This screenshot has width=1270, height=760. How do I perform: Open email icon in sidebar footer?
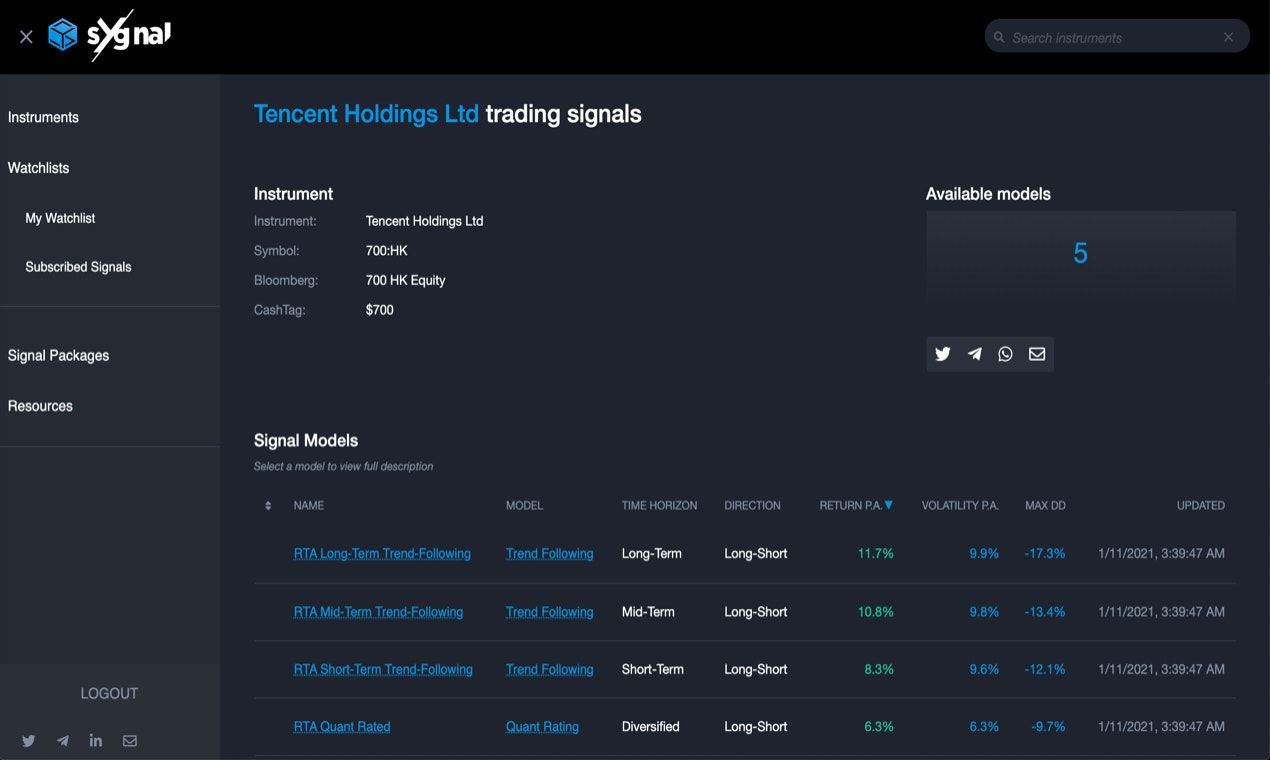point(130,741)
